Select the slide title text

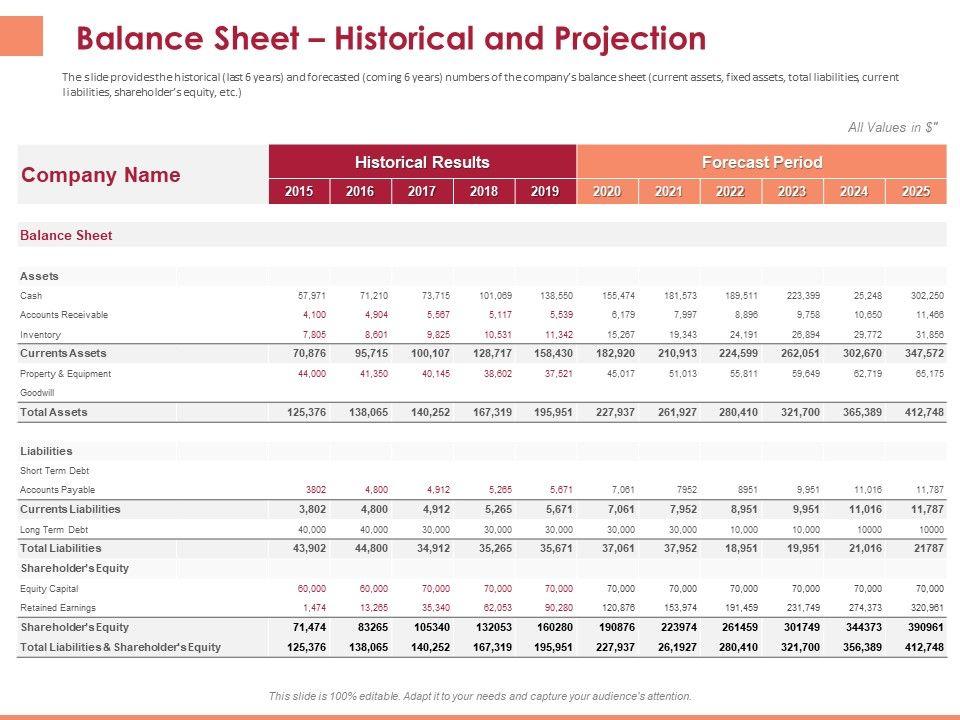391,38
